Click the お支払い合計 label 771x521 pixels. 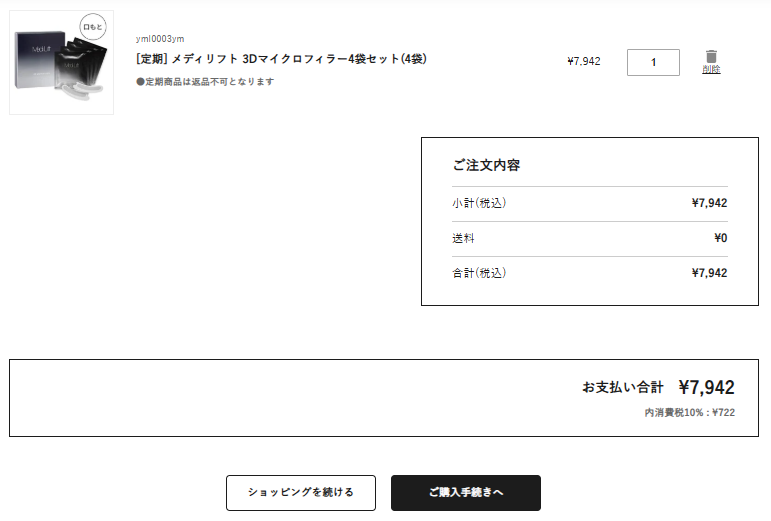click(x=623, y=387)
